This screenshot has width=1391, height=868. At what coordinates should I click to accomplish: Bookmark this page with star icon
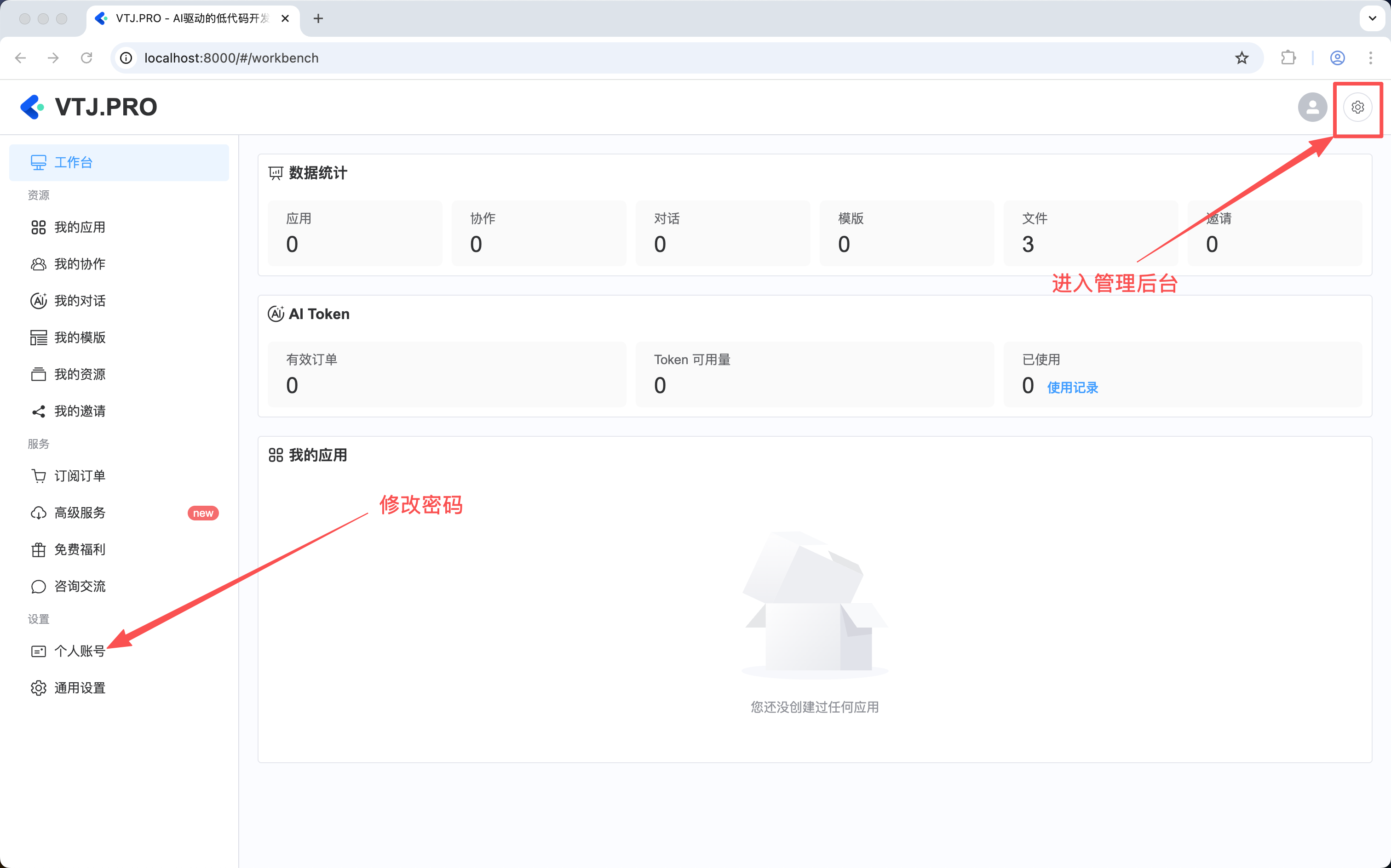click(x=1242, y=58)
